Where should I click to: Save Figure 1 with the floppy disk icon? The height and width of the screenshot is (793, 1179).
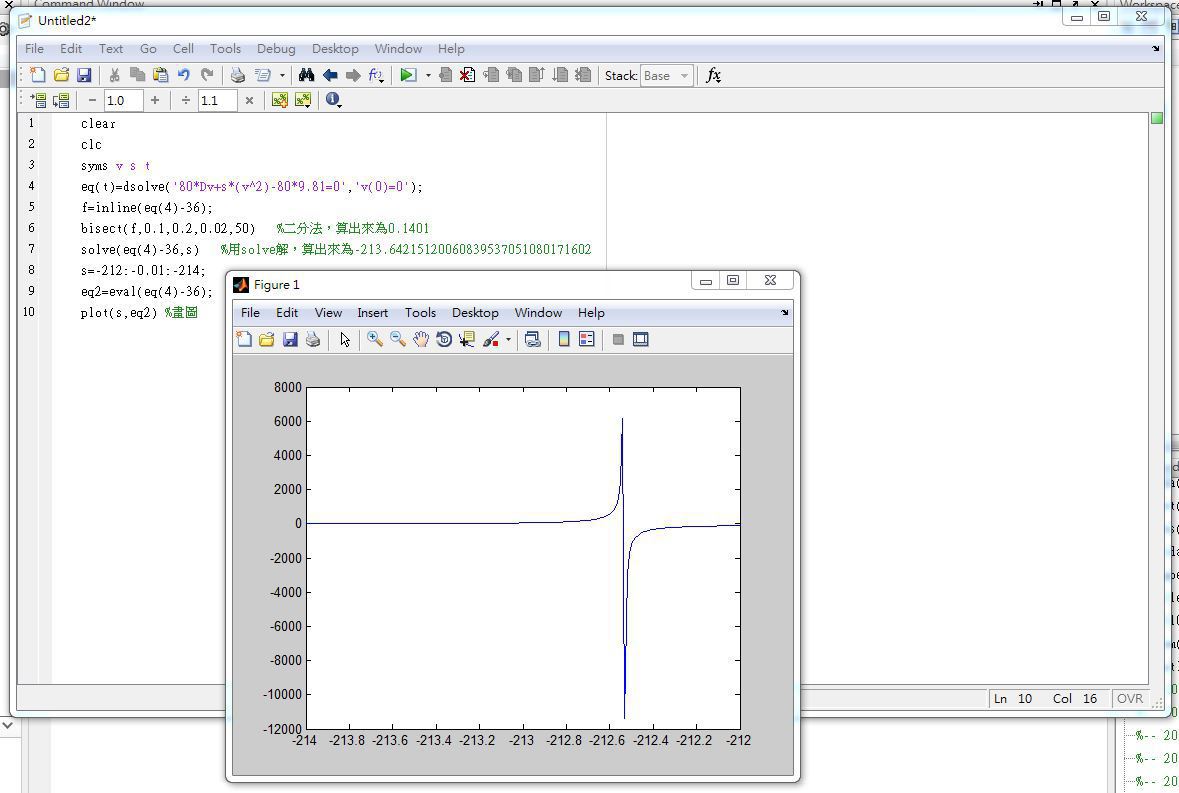coord(290,340)
